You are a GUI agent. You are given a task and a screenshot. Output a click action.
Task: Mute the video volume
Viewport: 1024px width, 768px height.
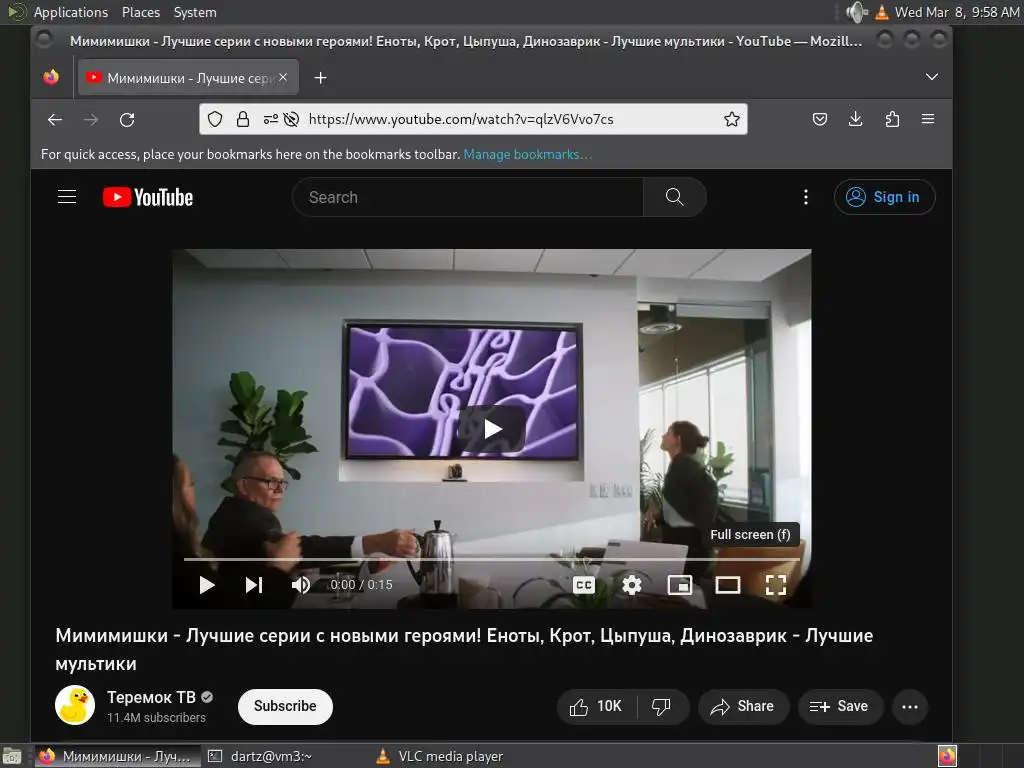coord(301,584)
